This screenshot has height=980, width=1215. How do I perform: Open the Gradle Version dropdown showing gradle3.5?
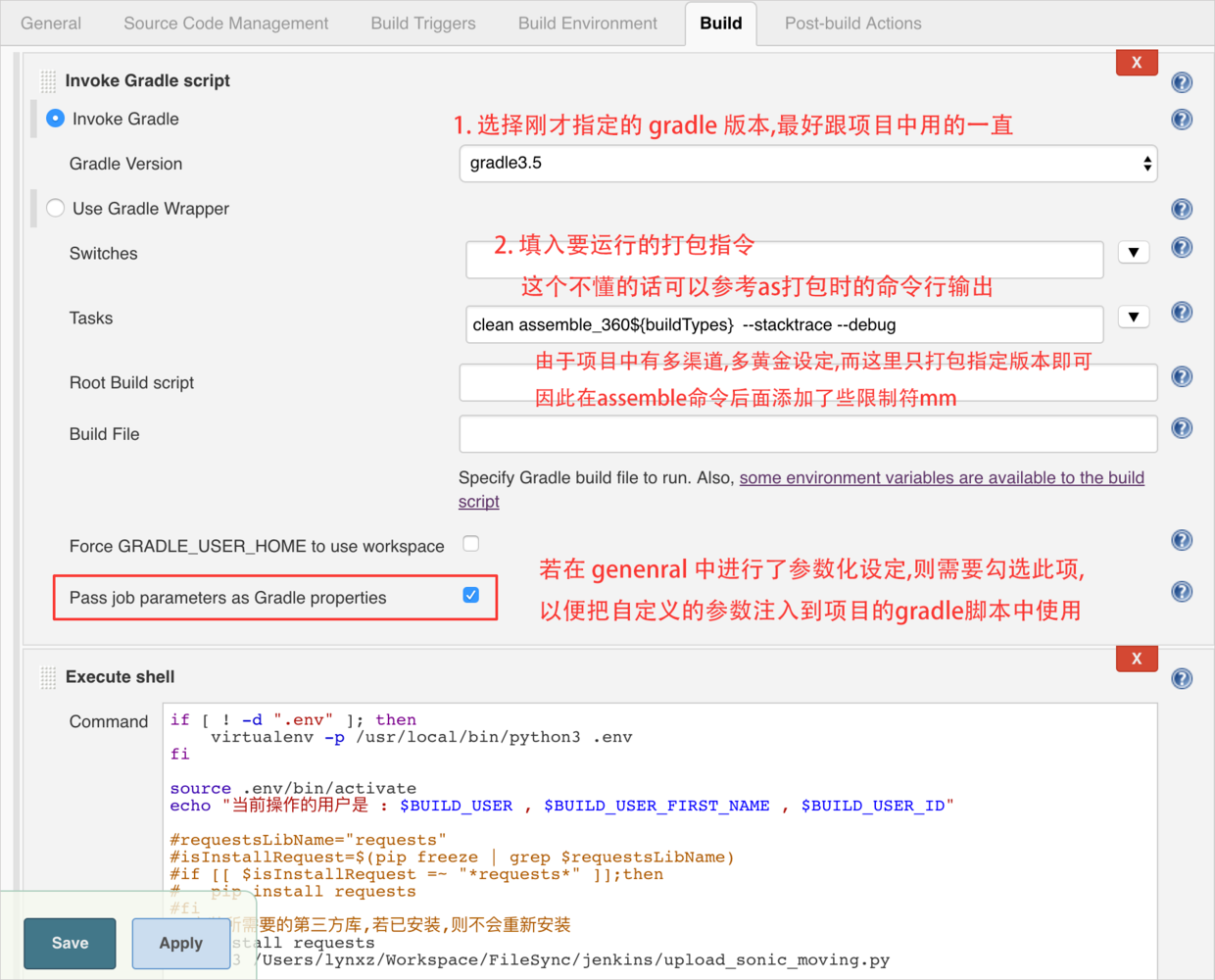tap(808, 164)
